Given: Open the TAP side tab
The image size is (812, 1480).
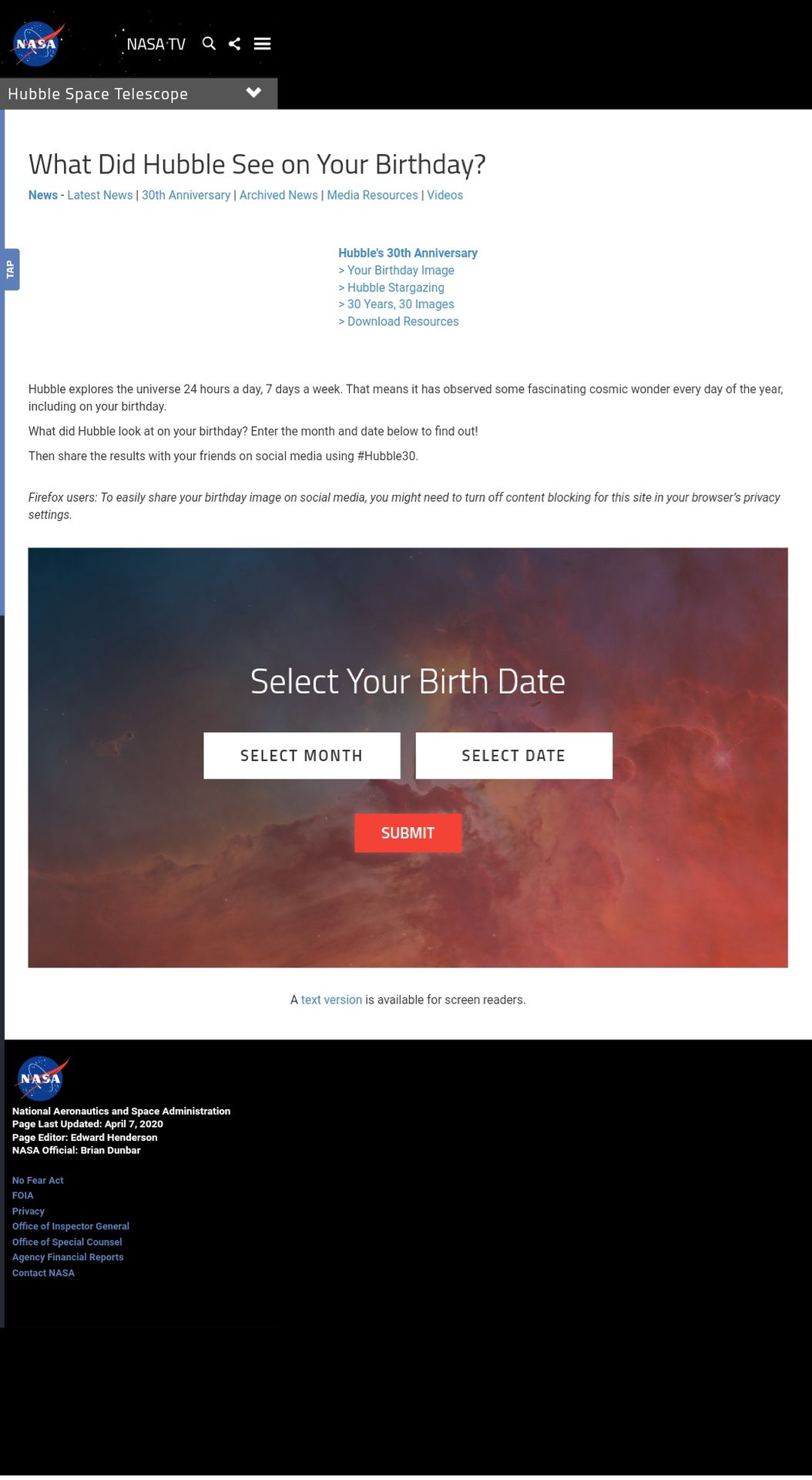Looking at the screenshot, I should tap(10, 270).
